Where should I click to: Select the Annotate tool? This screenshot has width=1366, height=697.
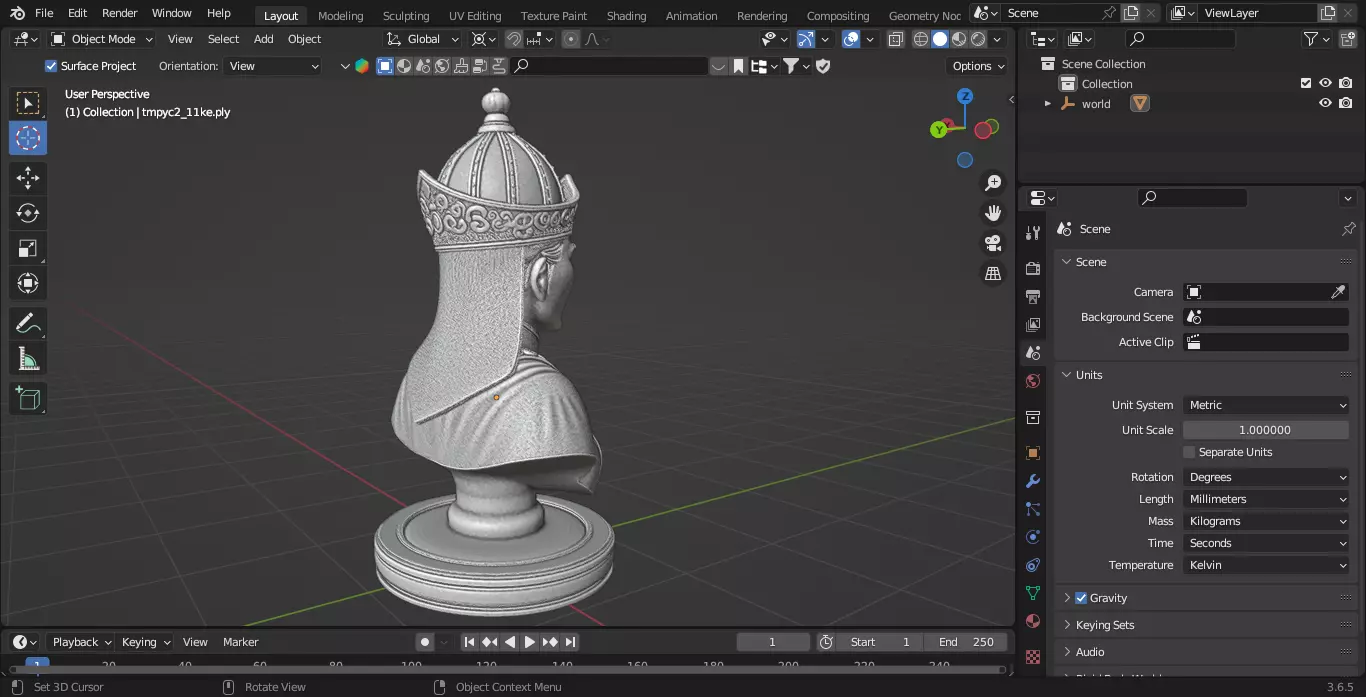pyautogui.click(x=28, y=323)
